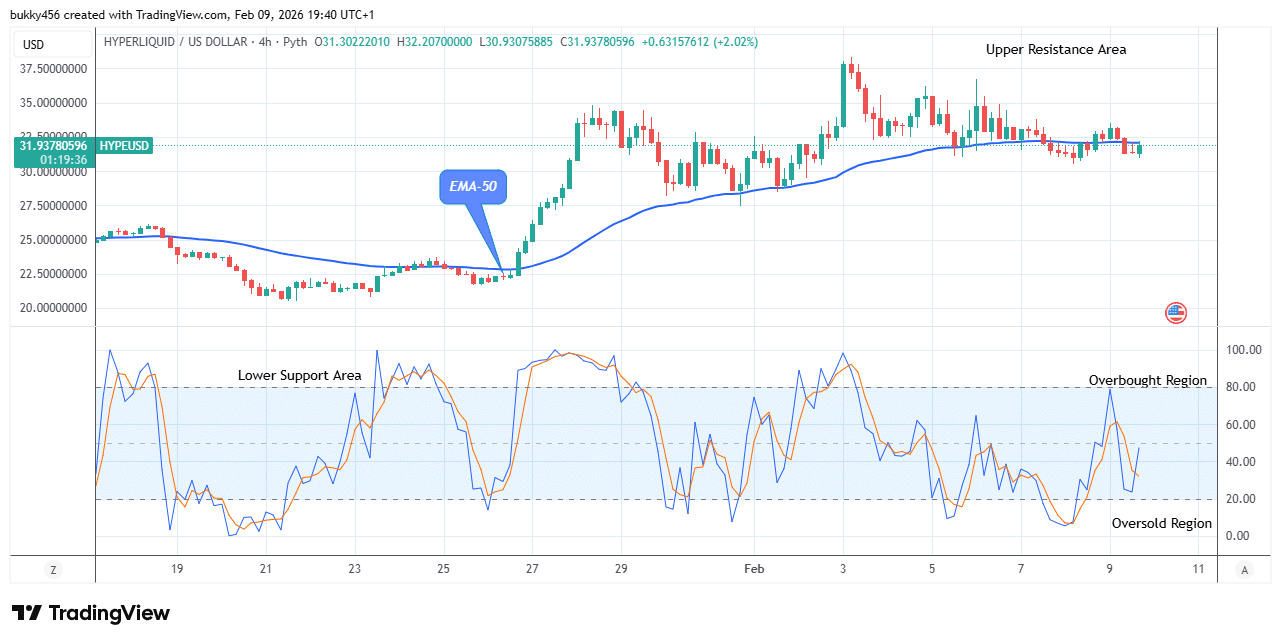Image resolution: width=1281 pixels, height=643 pixels.
Task: Click the Oversold Region label
Action: 1163,523
